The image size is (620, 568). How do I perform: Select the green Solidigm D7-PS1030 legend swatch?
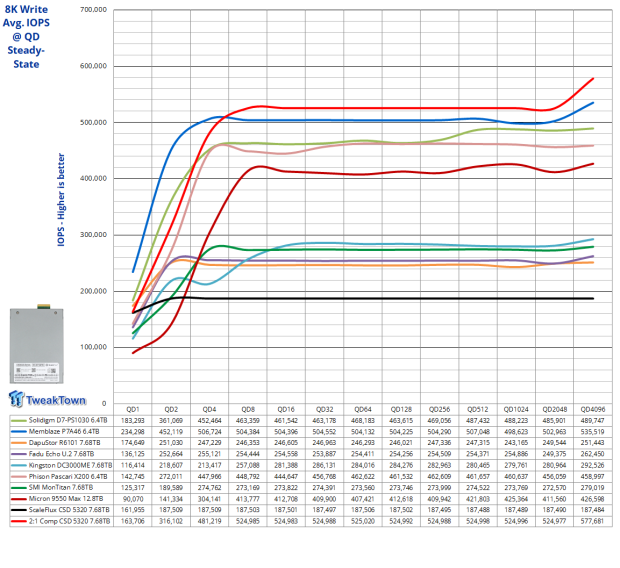19,420
